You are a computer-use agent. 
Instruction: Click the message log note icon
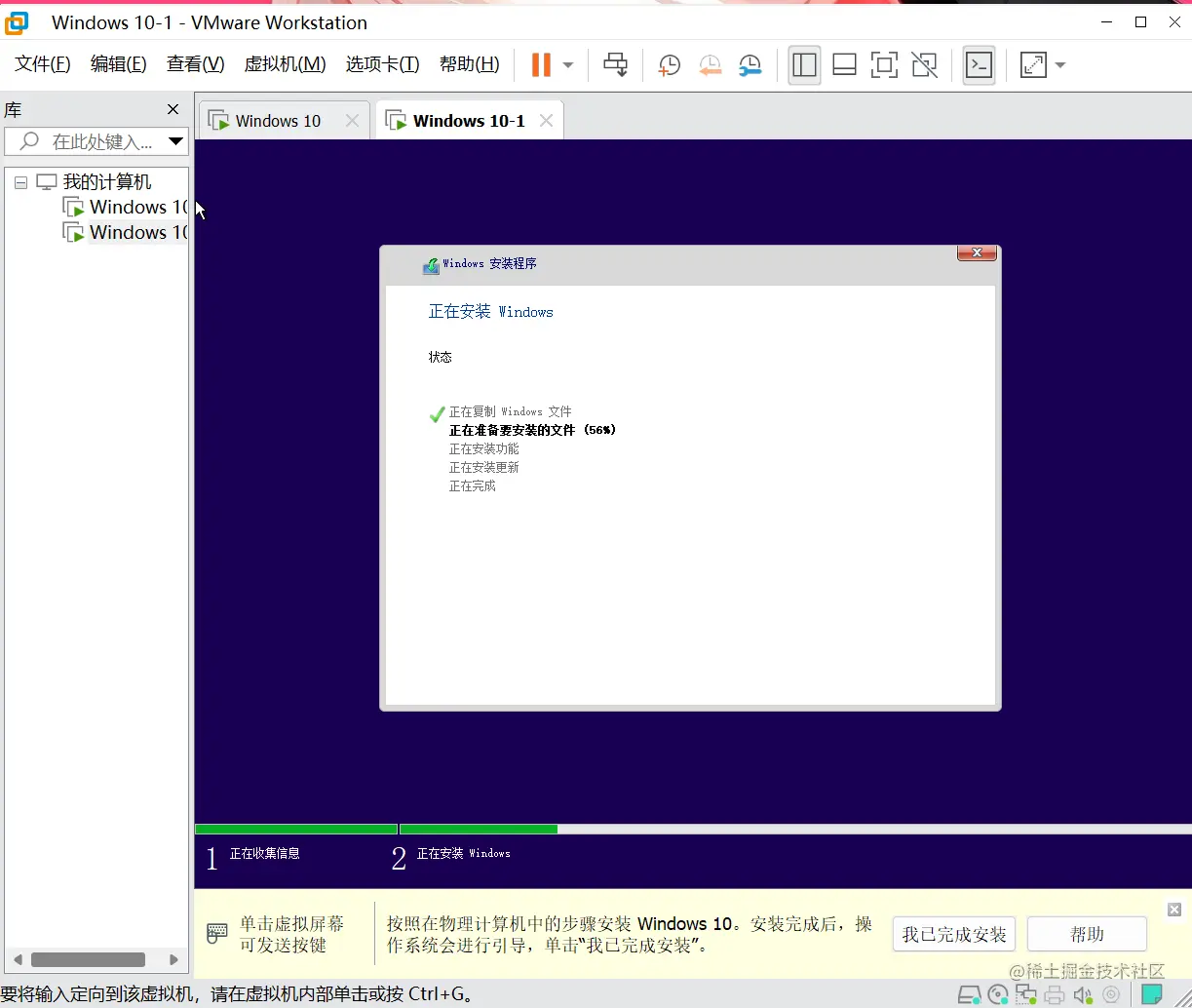[1152, 994]
